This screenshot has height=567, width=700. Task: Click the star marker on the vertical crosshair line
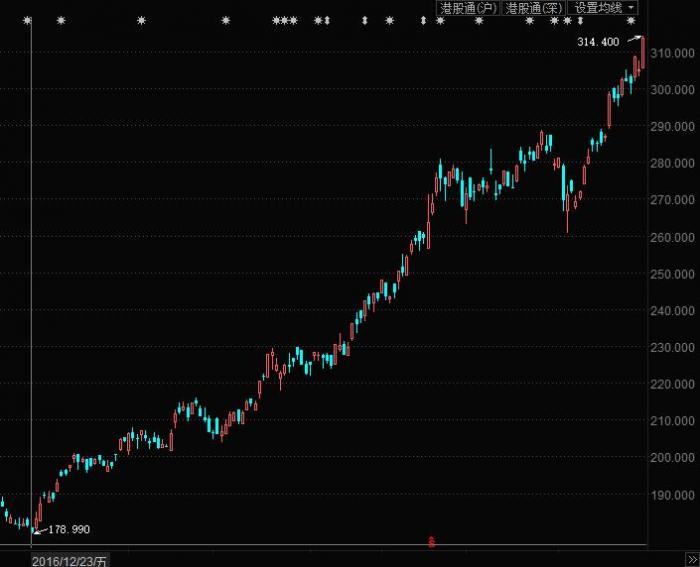tap(27, 21)
